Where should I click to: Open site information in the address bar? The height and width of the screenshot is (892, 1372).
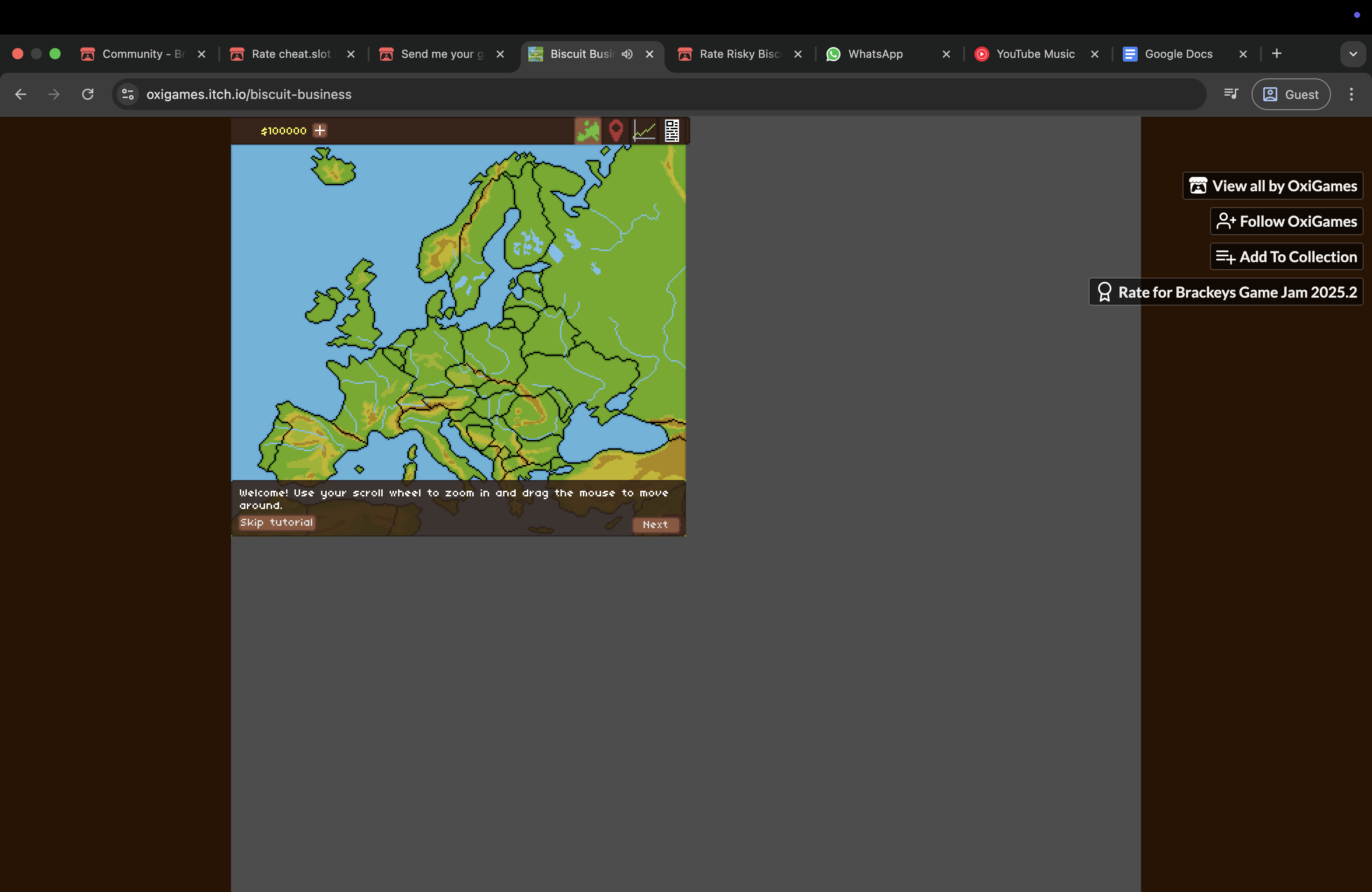(127, 94)
